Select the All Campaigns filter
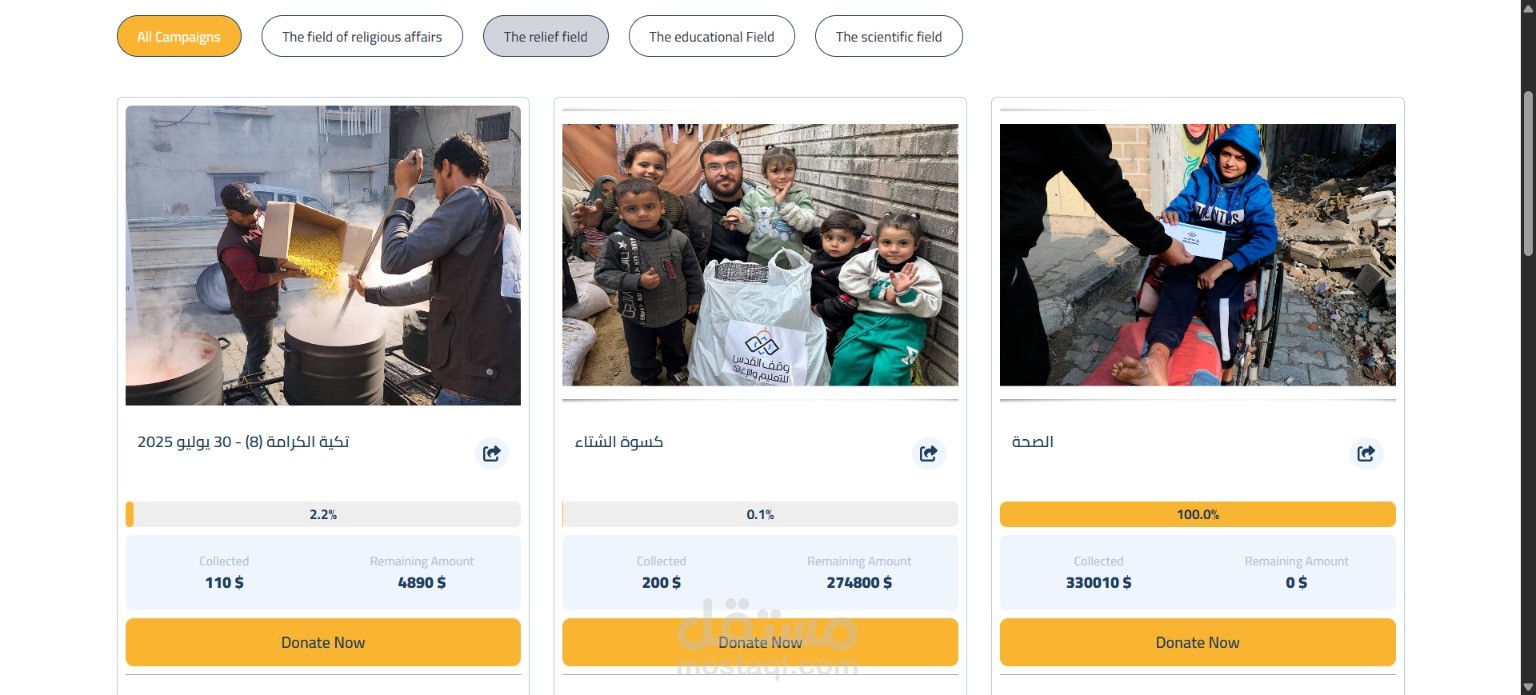Screen dimensions: 1536x695 tap(179, 37)
